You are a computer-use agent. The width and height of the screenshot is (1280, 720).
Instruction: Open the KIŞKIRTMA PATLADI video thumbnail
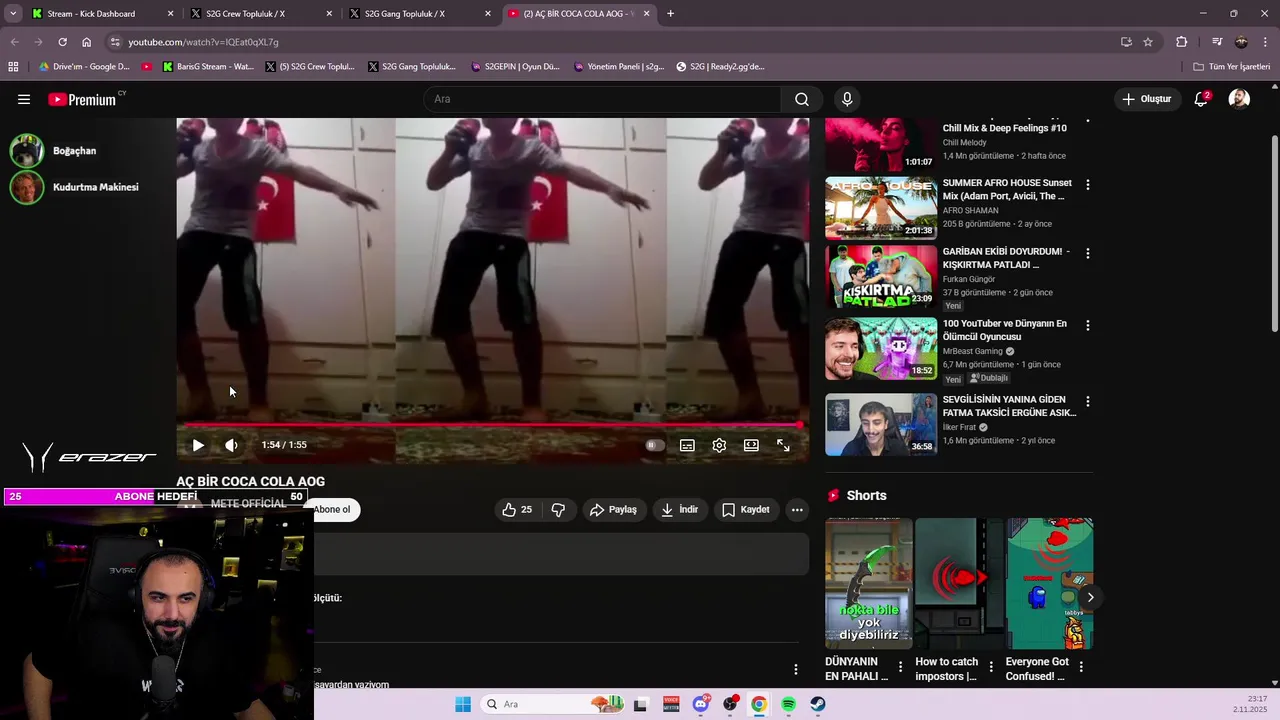(881, 276)
